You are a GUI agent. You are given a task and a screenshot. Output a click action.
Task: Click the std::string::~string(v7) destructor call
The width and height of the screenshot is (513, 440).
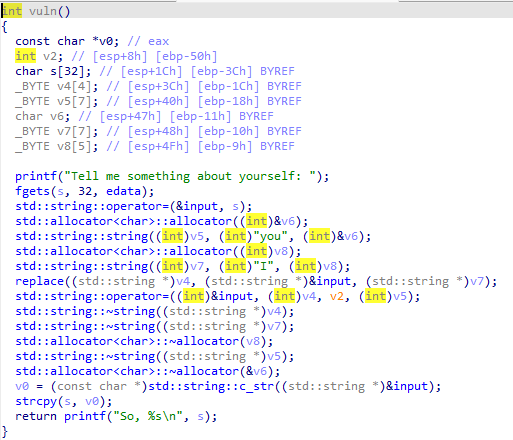pos(155,326)
